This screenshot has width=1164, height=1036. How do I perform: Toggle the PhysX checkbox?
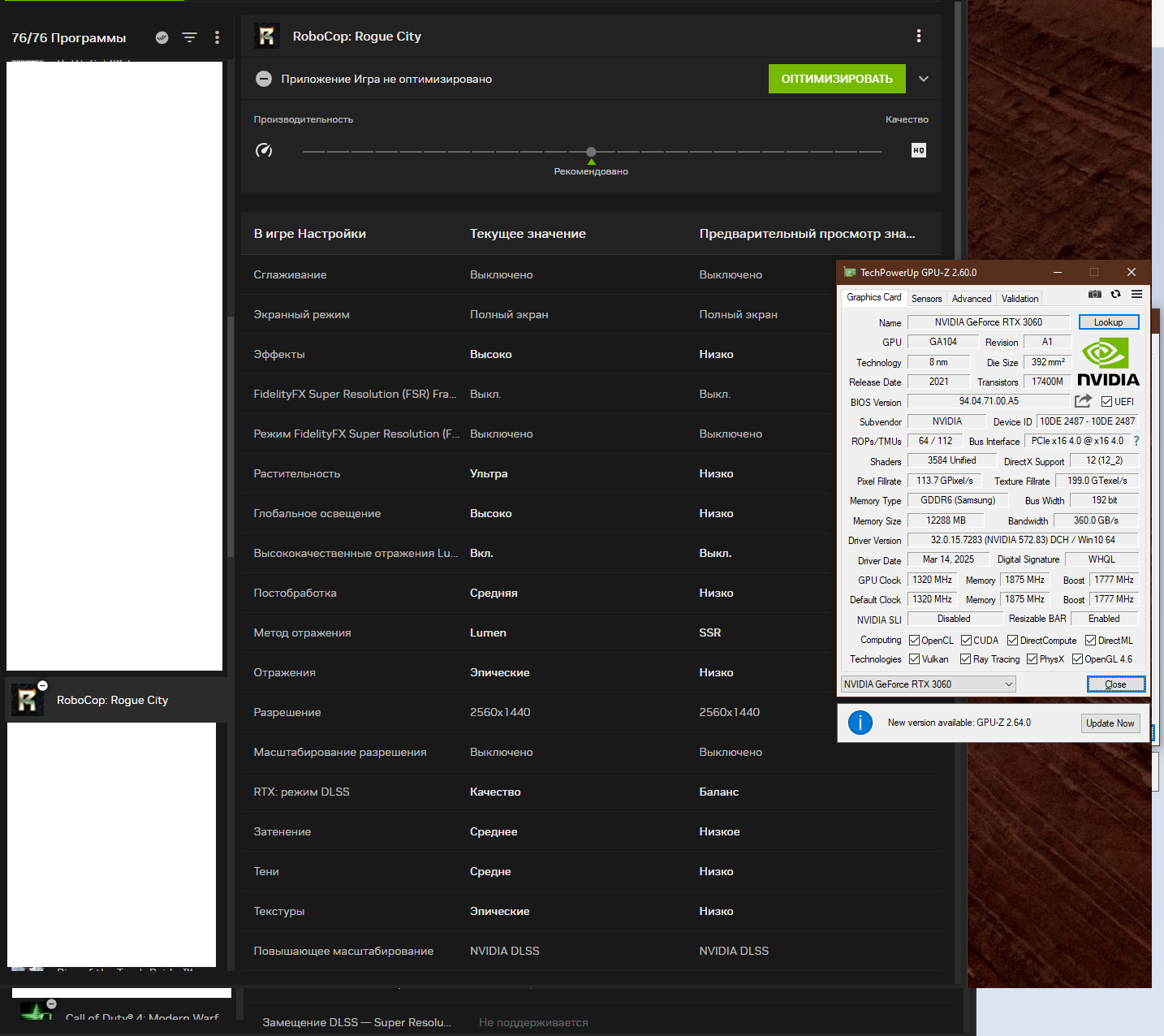[1032, 659]
